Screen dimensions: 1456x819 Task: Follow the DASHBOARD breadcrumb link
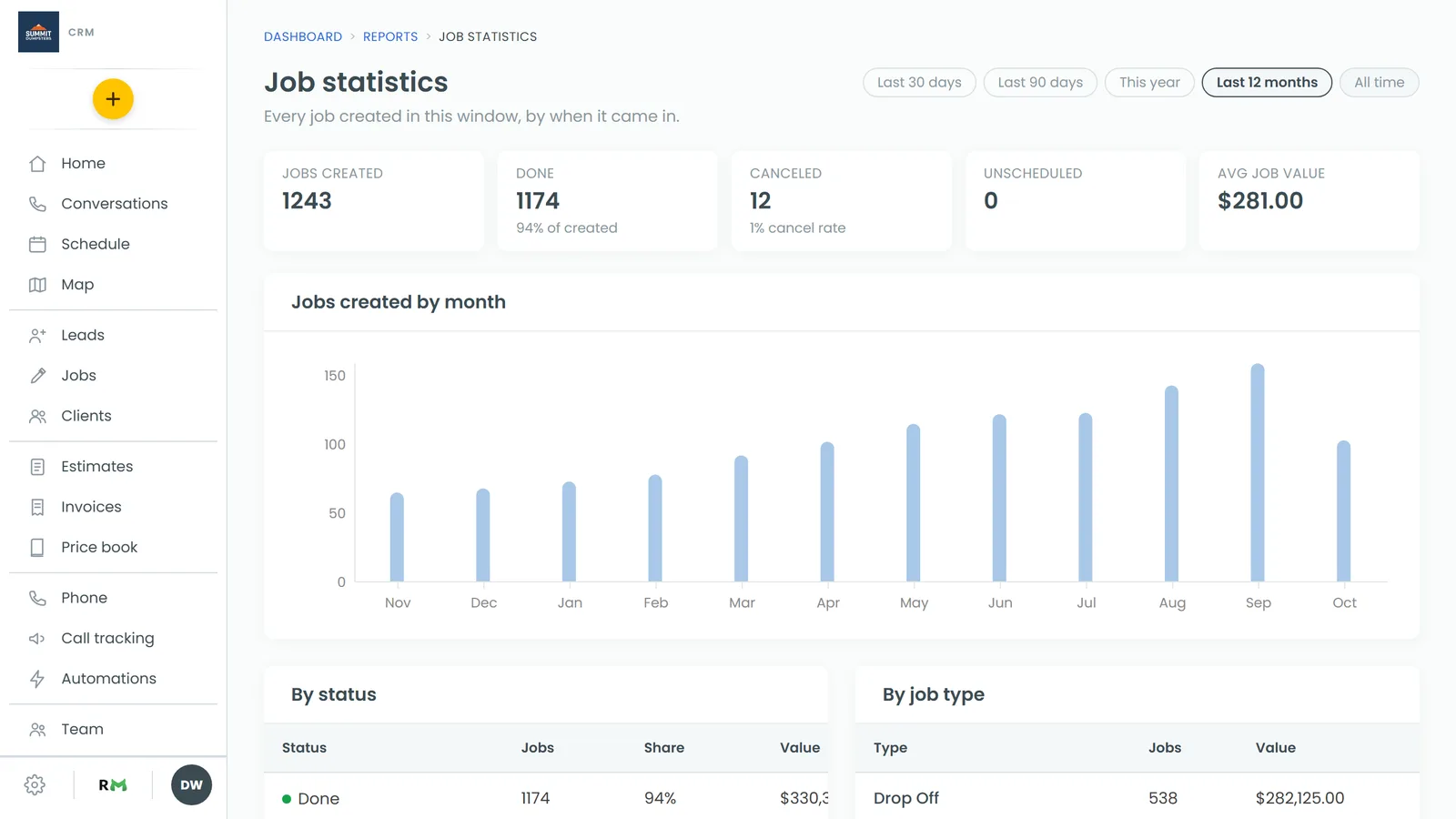pyautogui.click(x=303, y=36)
